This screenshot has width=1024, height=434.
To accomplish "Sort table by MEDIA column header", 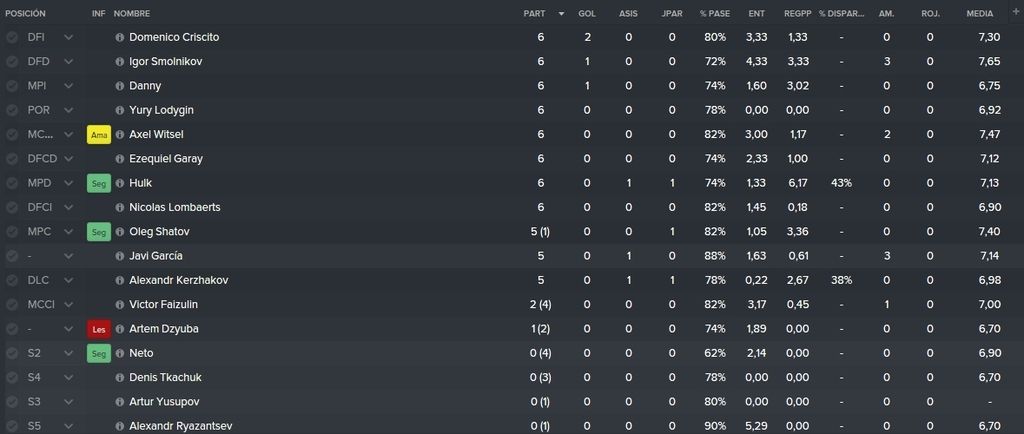I will [980, 13].
